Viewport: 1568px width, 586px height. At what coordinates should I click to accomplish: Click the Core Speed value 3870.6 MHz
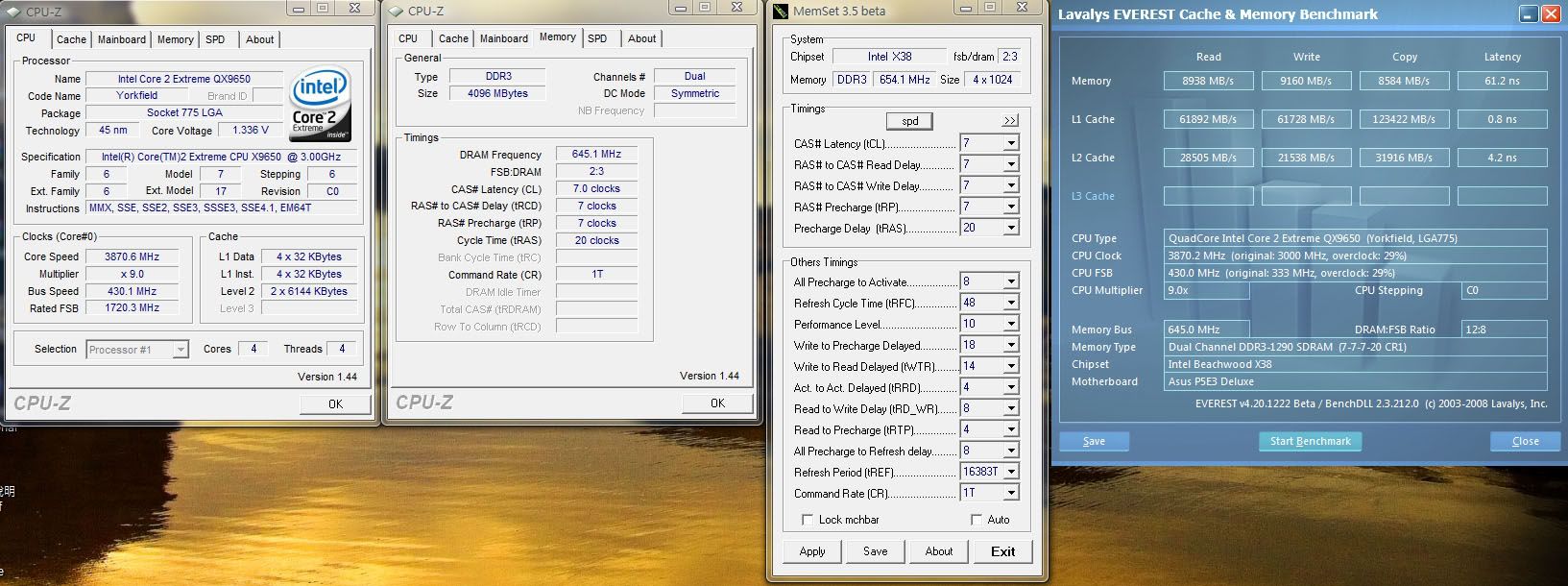[133, 256]
